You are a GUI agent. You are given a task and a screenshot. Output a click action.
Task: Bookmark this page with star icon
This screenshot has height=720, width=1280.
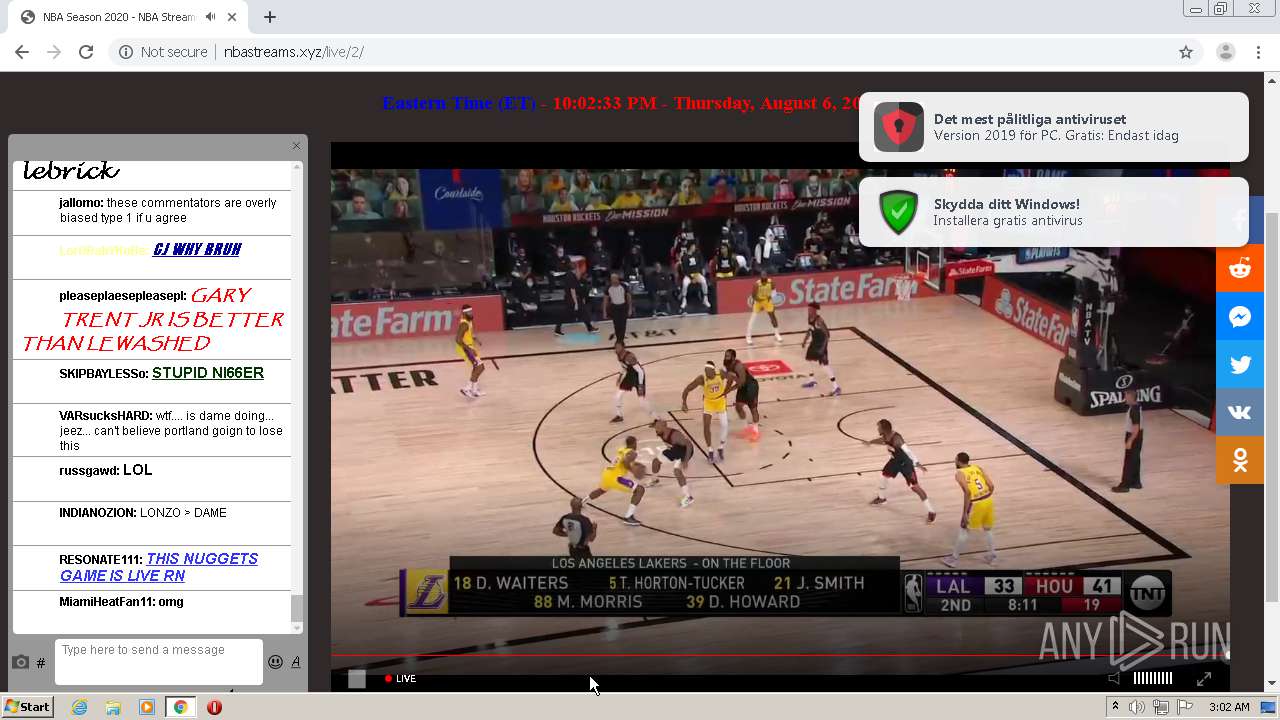click(1186, 52)
